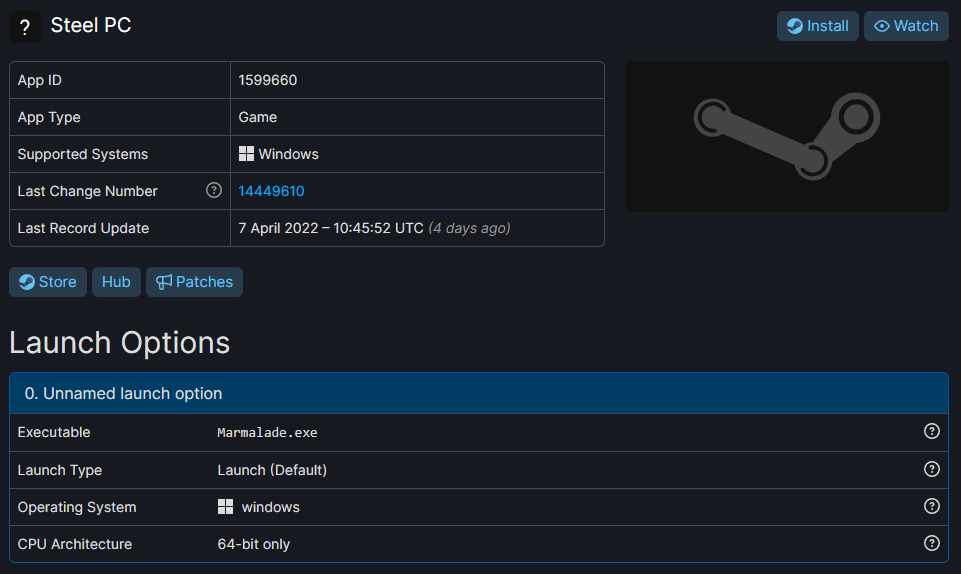Screen dimensions: 961x574
Task: Click the 'Launch Type' label
Action: 60,470
